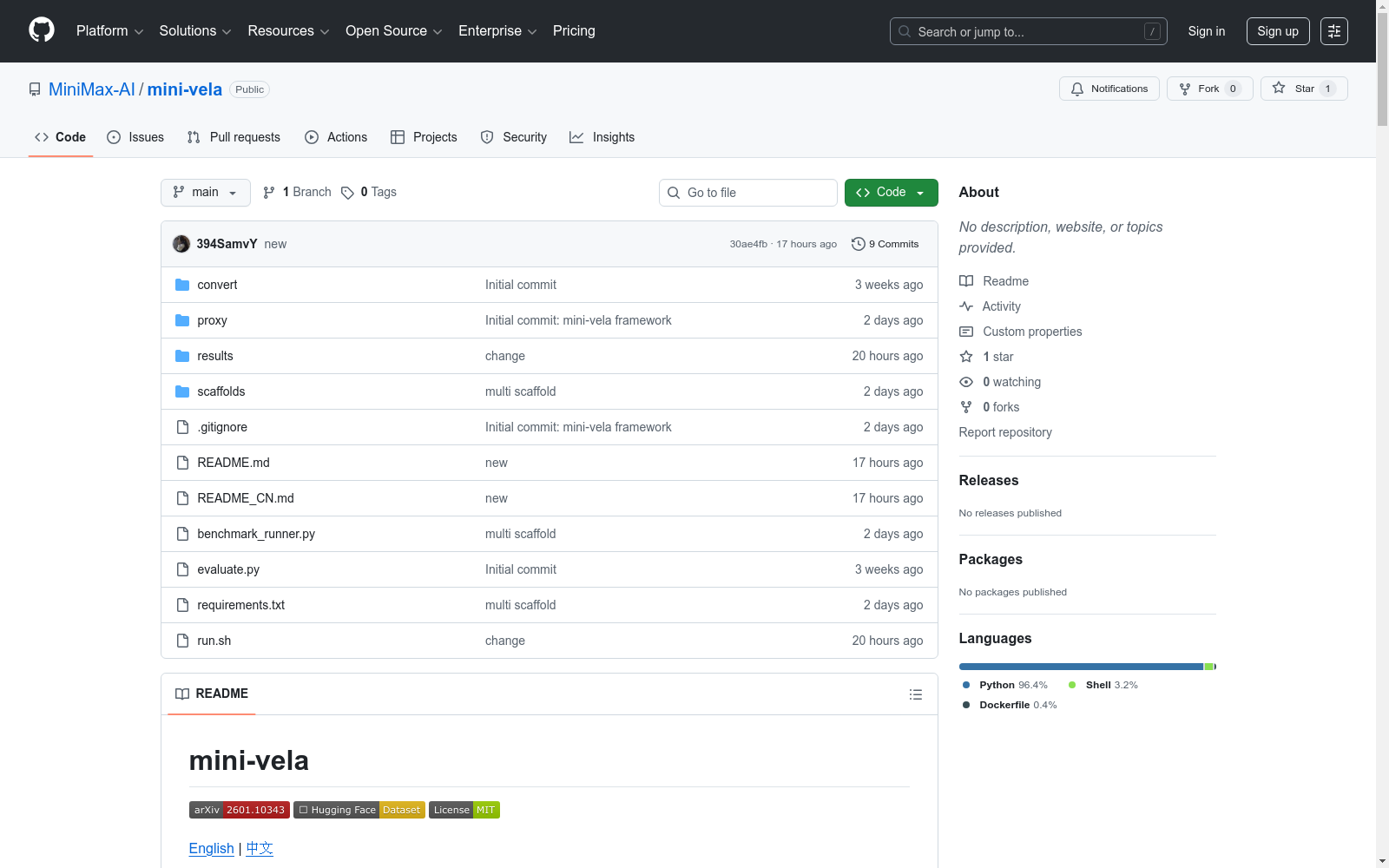This screenshot has width=1389, height=868.
Task: Expand the Solutions menu
Action: point(195,31)
